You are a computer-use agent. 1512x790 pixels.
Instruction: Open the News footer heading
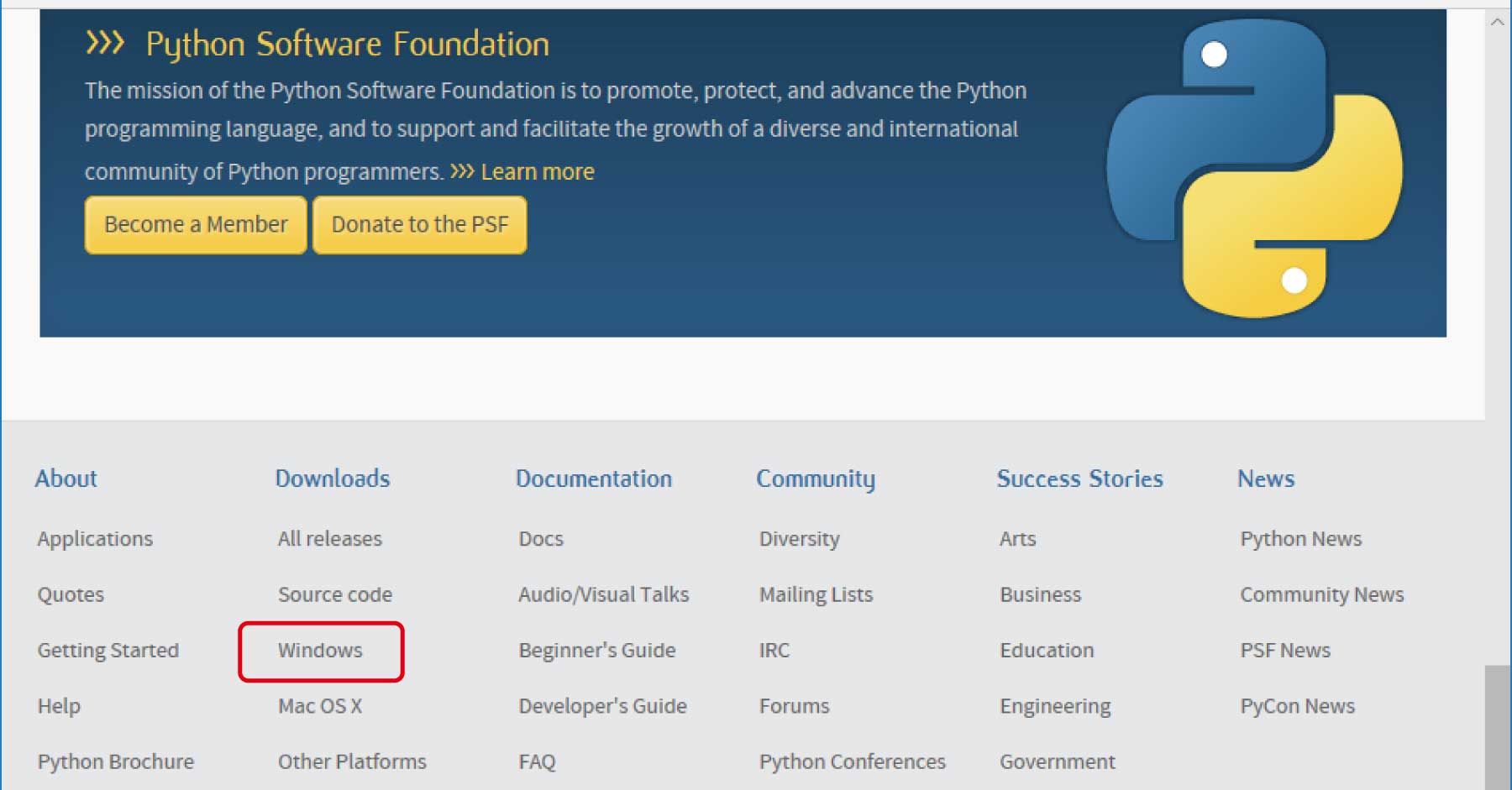[x=1266, y=479]
